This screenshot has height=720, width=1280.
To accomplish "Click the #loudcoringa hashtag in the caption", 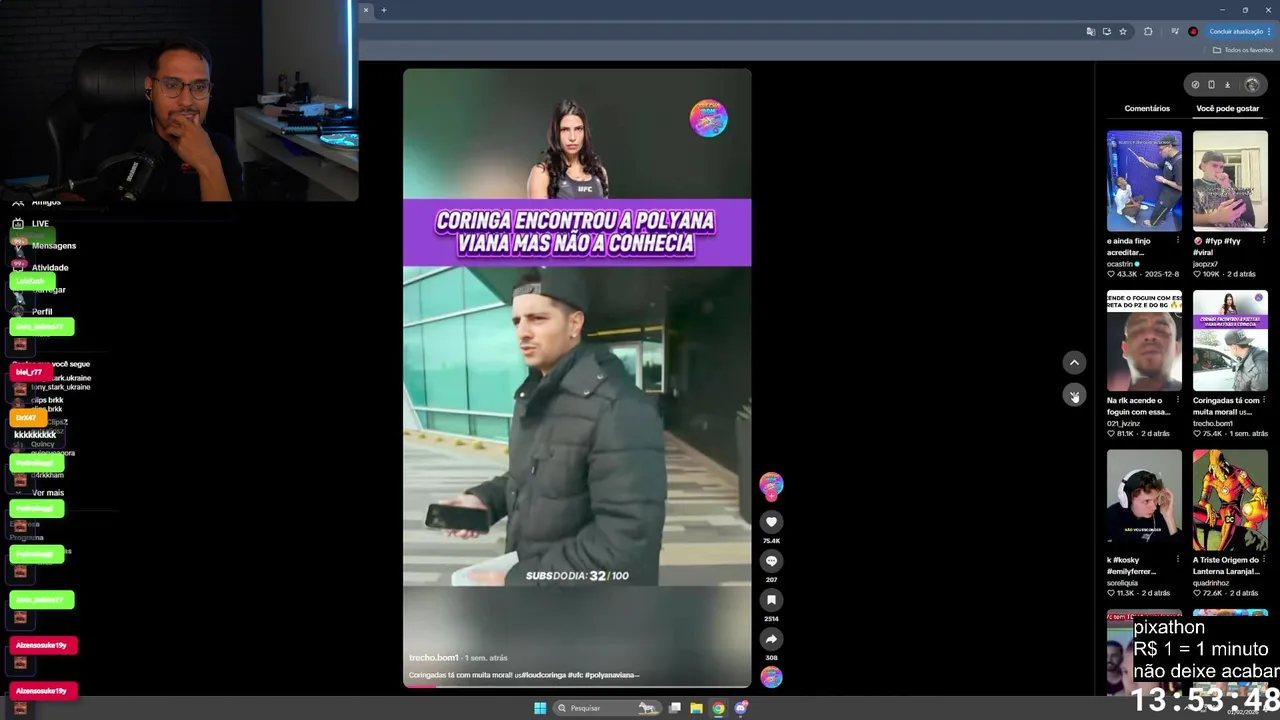I will point(545,675).
